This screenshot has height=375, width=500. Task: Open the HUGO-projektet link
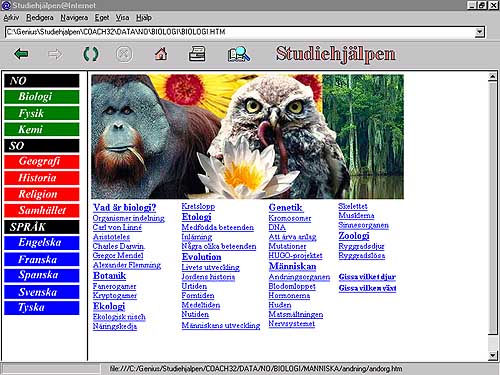point(295,256)
